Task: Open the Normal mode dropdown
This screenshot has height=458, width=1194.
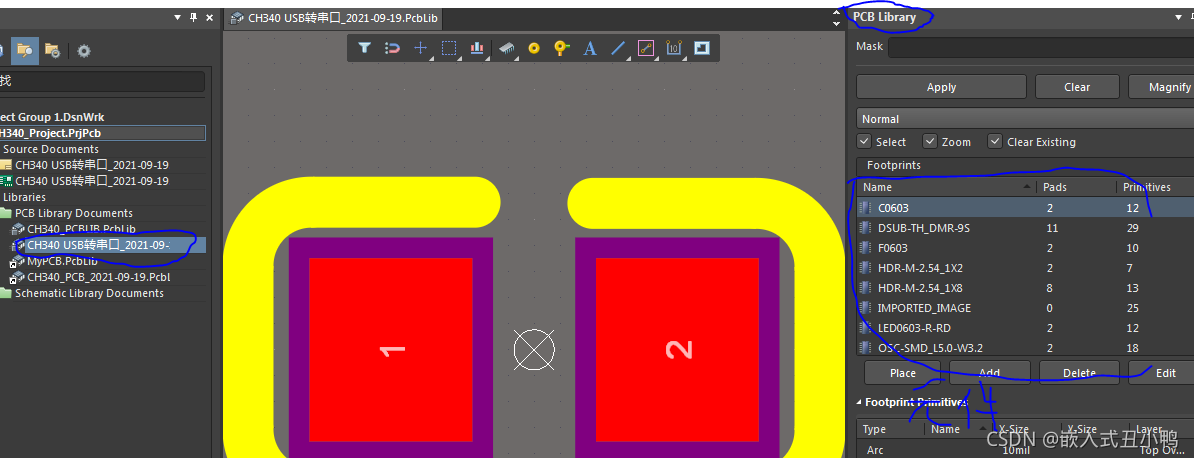Action: coord(1025,119)
